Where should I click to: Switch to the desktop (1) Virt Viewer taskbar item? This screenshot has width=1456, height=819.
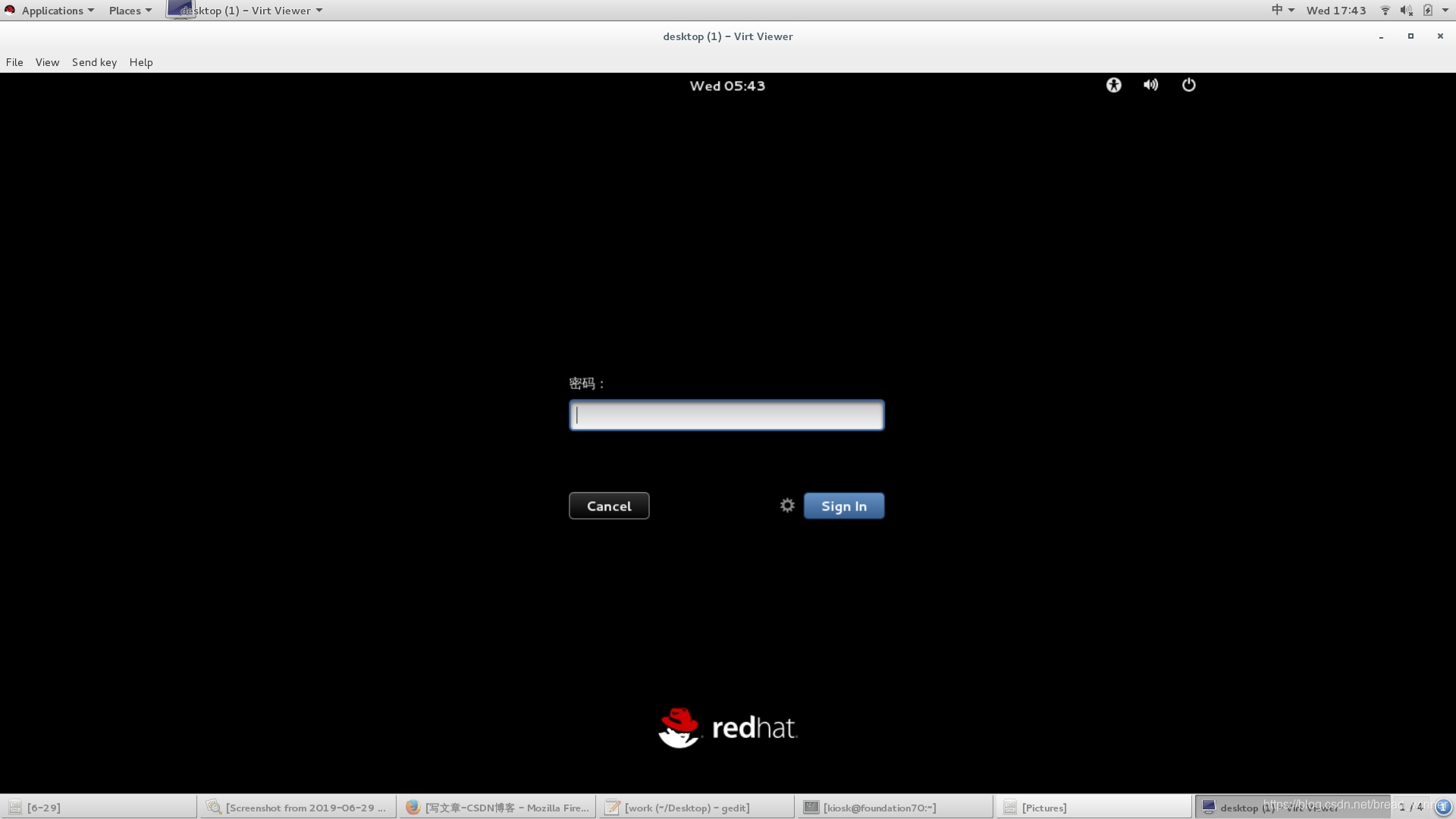[x=1293, y=807]
